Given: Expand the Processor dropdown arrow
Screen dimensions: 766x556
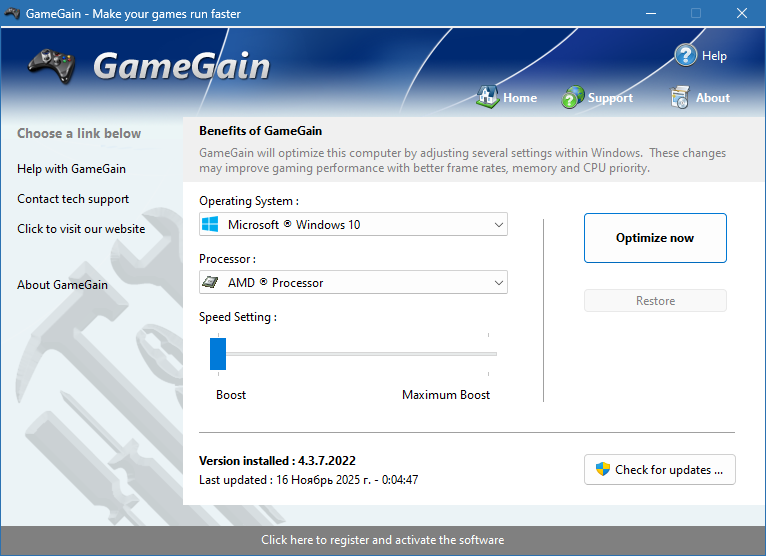Looking at the screenshot, I should coord(498,282).
